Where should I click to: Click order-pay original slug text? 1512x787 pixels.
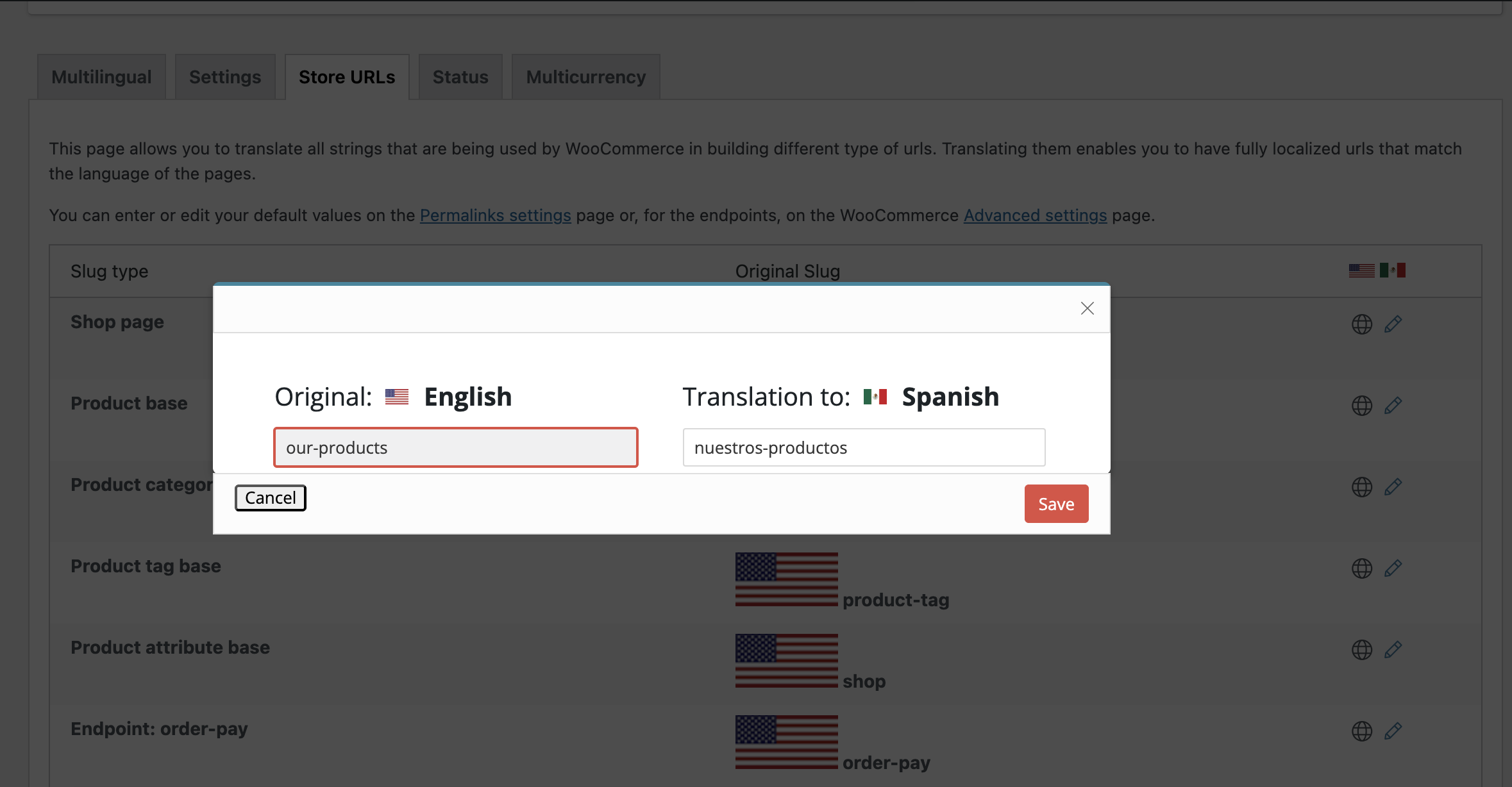point(886,763)
